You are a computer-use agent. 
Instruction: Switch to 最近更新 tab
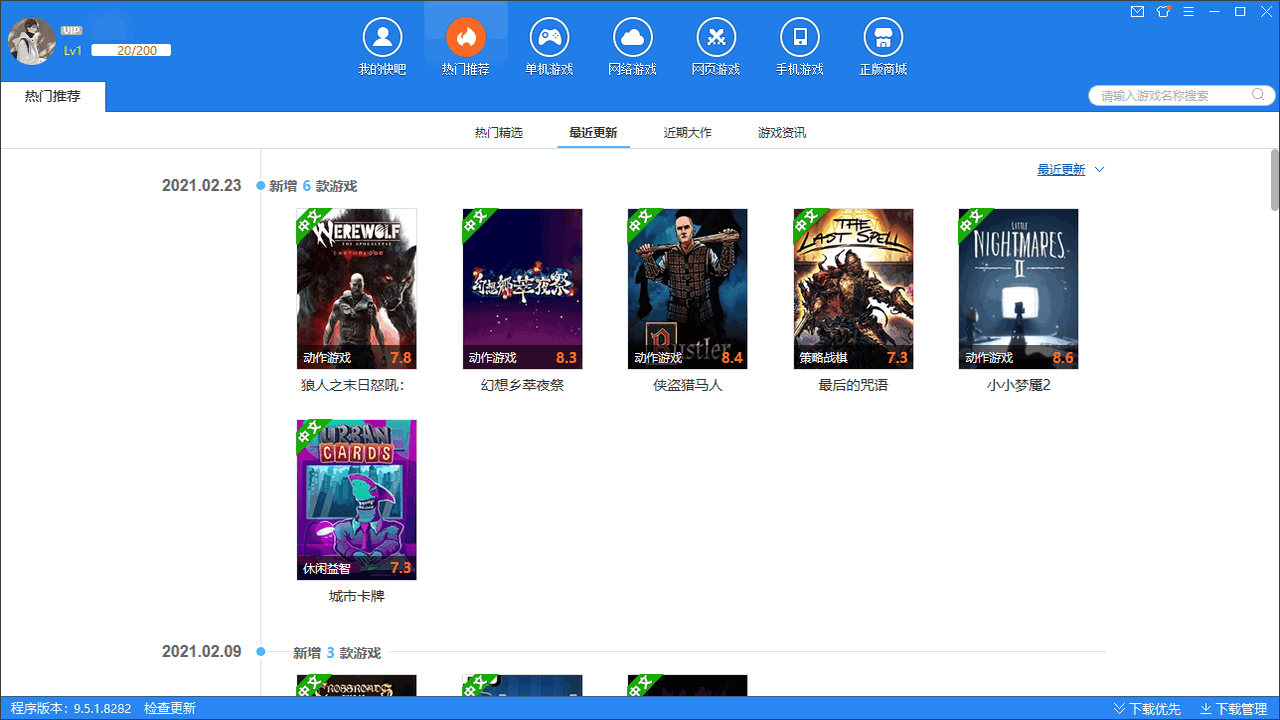[593, 133]
